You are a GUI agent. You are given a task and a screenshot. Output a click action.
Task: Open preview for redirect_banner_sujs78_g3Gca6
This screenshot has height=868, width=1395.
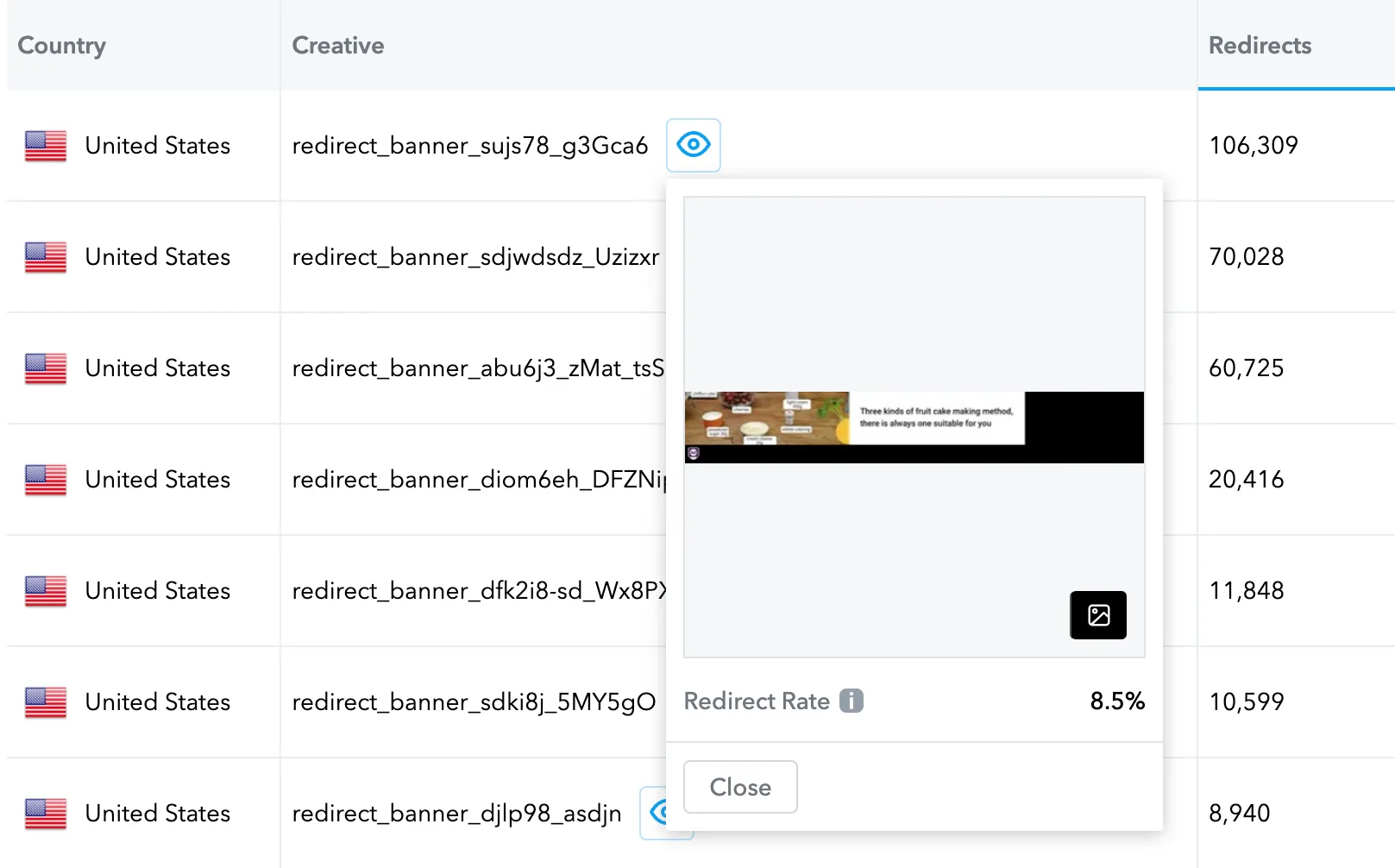pyautogui.click(x=693, y=145)
